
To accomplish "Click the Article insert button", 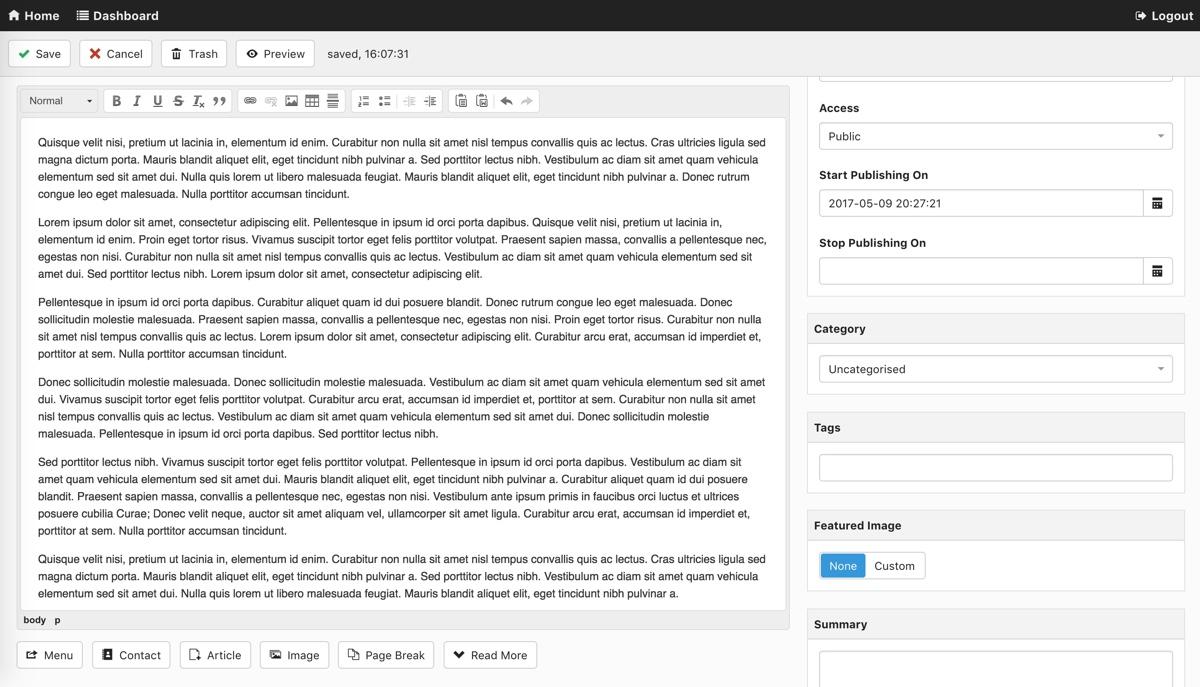I will tap(215, 655).
